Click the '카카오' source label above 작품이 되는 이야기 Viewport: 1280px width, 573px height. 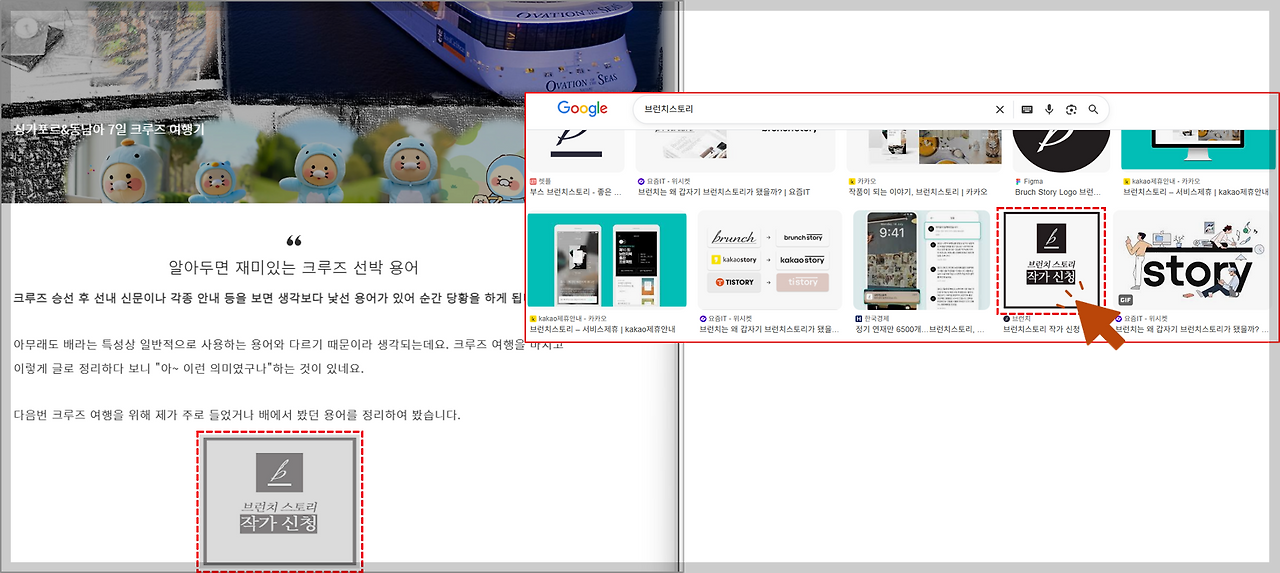[x=867, y=181]
